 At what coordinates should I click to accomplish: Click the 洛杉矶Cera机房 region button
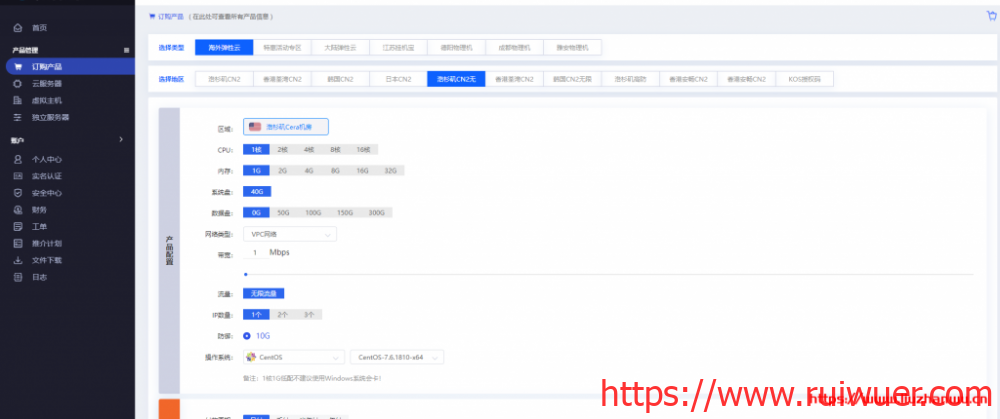286,127
